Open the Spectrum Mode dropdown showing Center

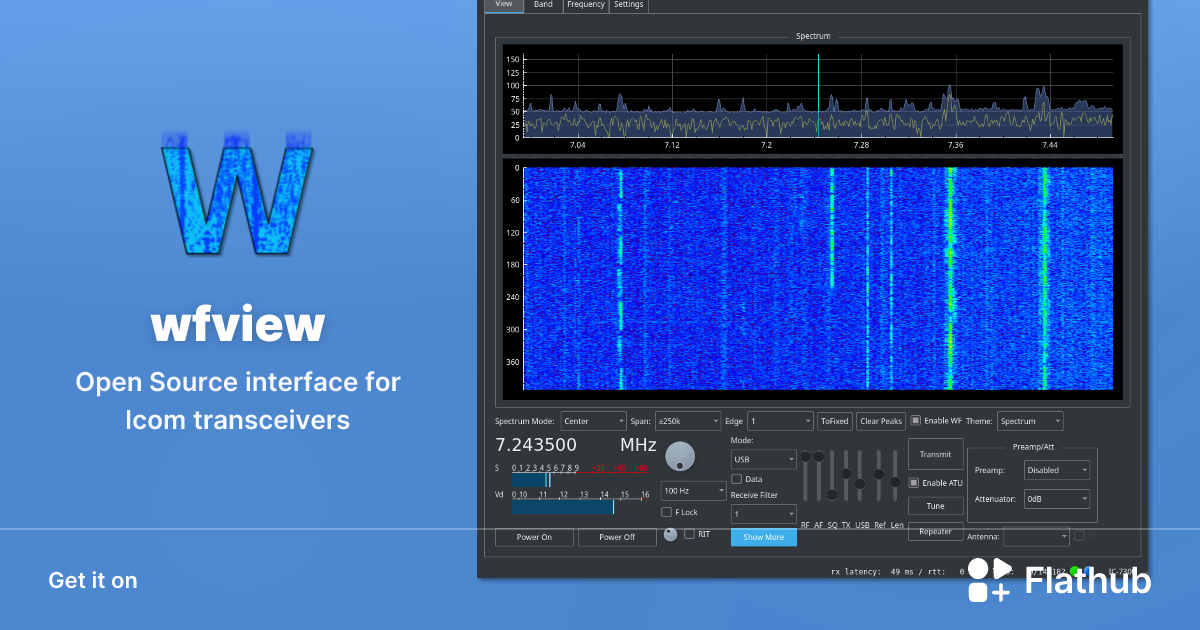pyautogui.click(x=593, y=420)
